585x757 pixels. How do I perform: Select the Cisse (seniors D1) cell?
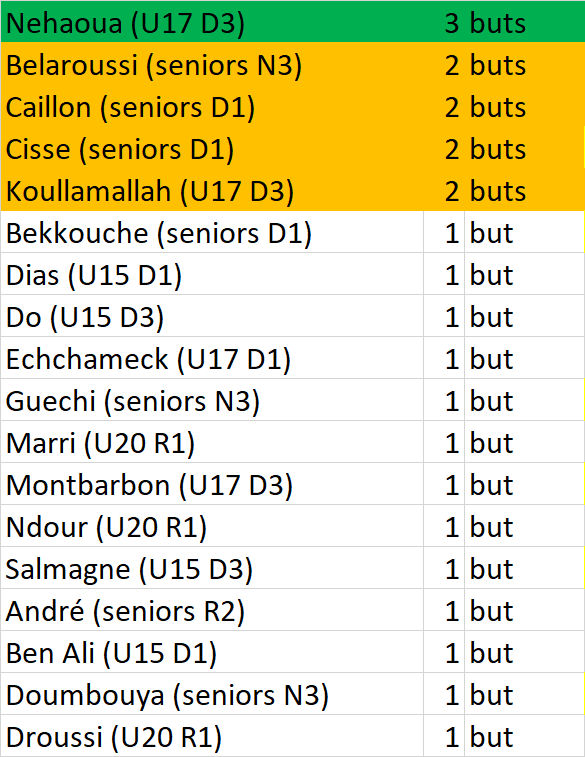pyautogui.click(x=212, y=148)
